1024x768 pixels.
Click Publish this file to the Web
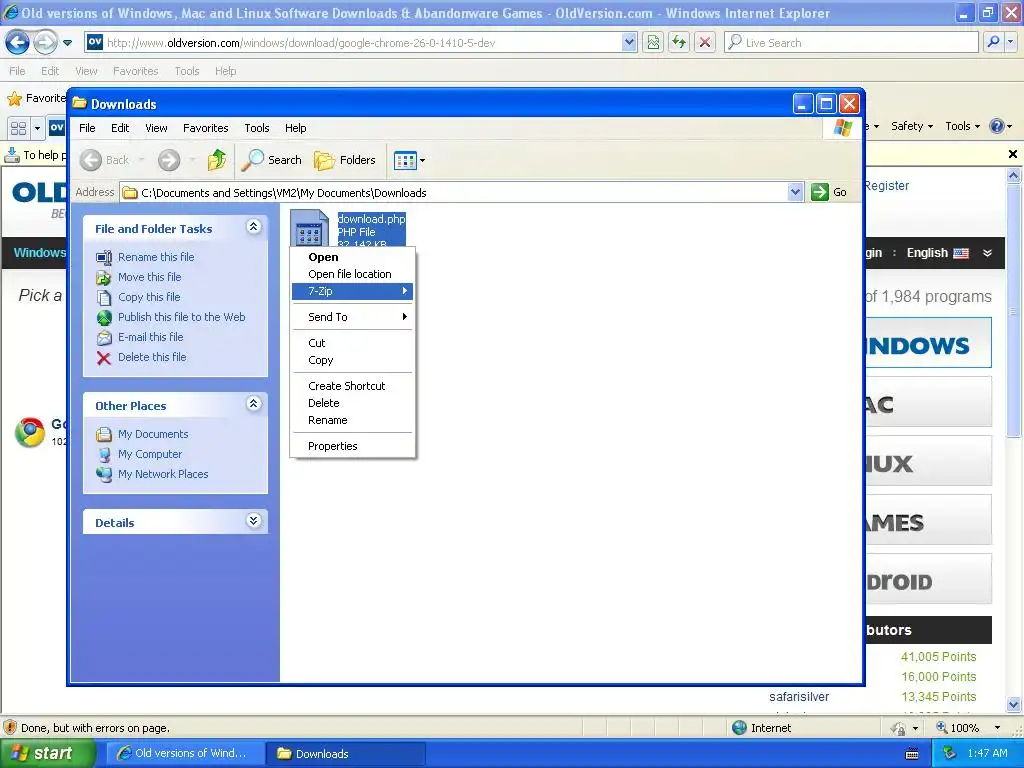coord(170,317)
